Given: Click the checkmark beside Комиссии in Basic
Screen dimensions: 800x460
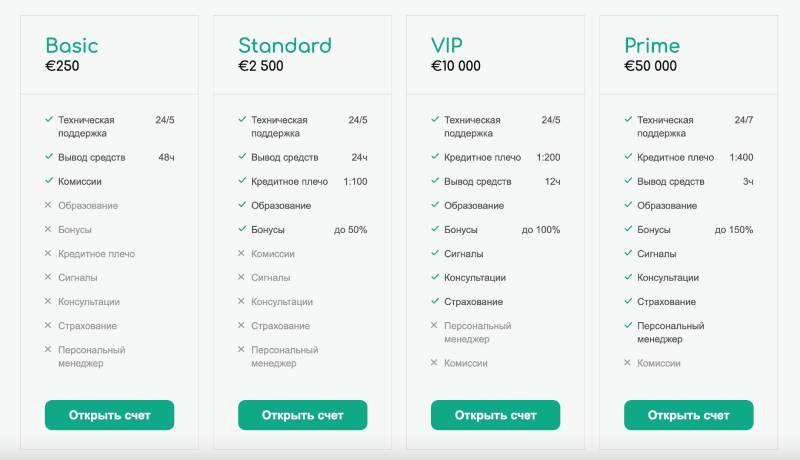Looking at the screenshot, I should click(x=48, y=181).
